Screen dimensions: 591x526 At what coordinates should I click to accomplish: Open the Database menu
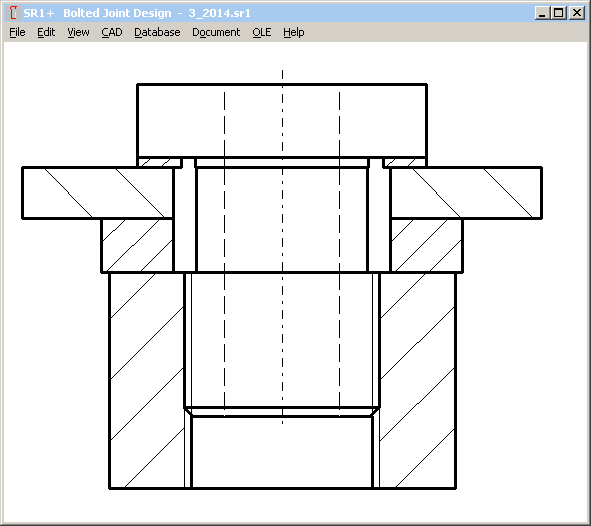pyautogui.click(x=157, y=32)
